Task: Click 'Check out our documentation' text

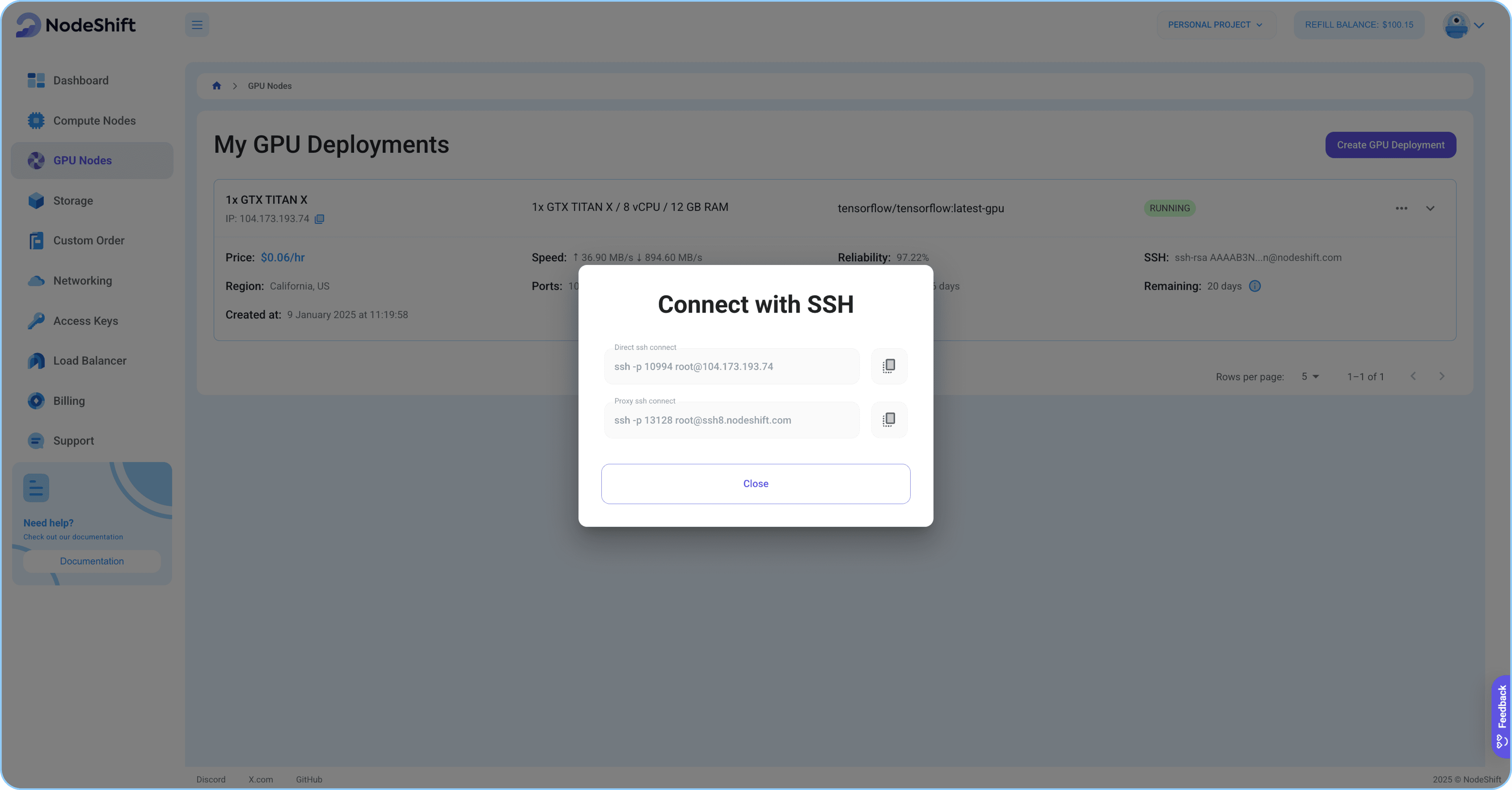Action: point(73,537)
